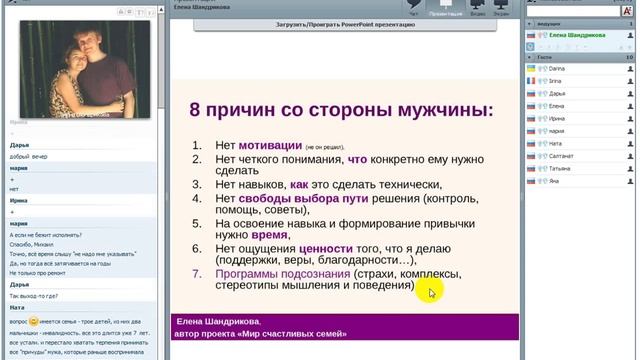Click the participant search input field
This screenshot has width=640, height=360.
pos(573,11)
